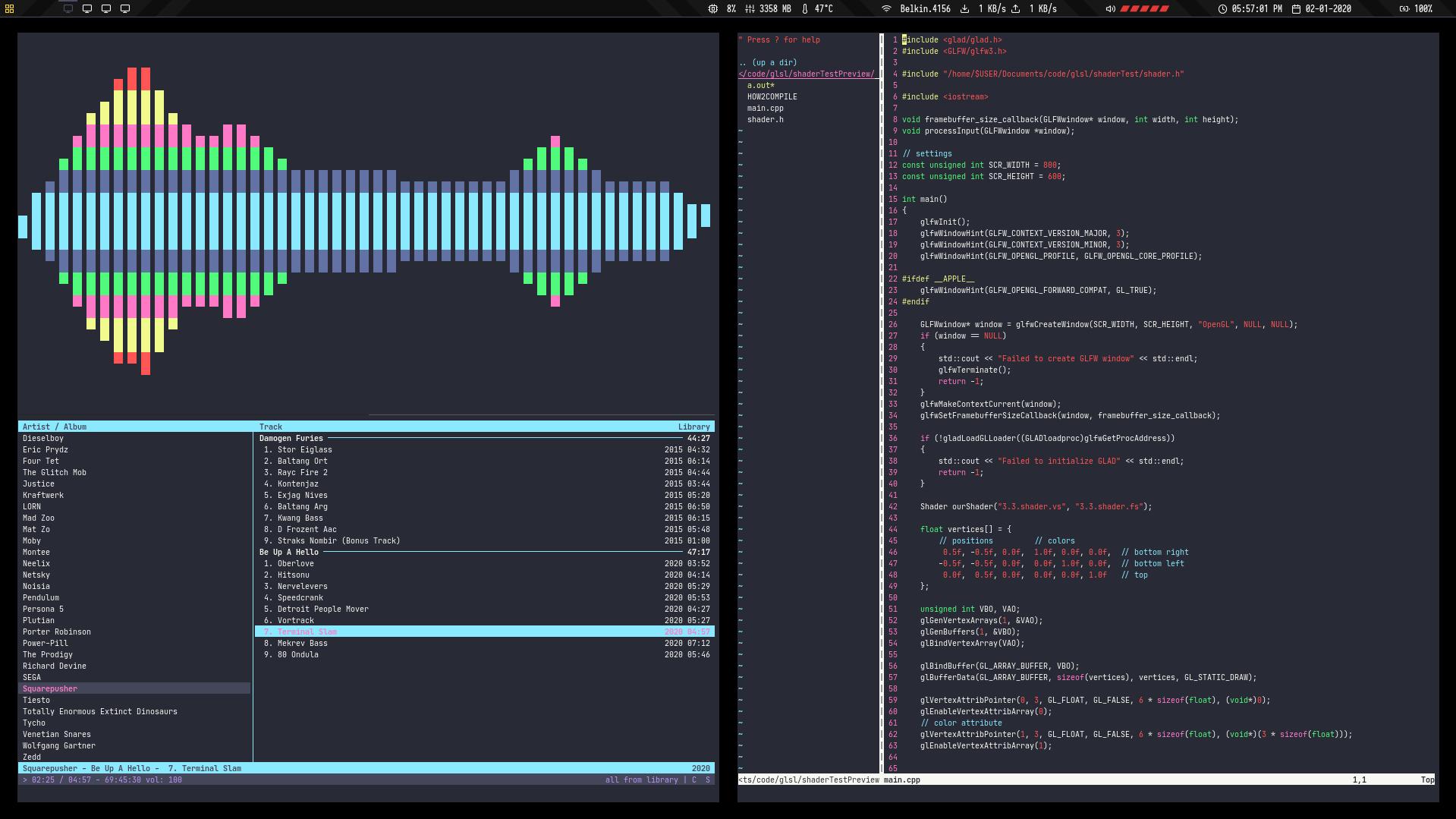Select track 1. Stor Eiglass
The width and height of the screenshot is (1456, 819).
tap(485, 449)
